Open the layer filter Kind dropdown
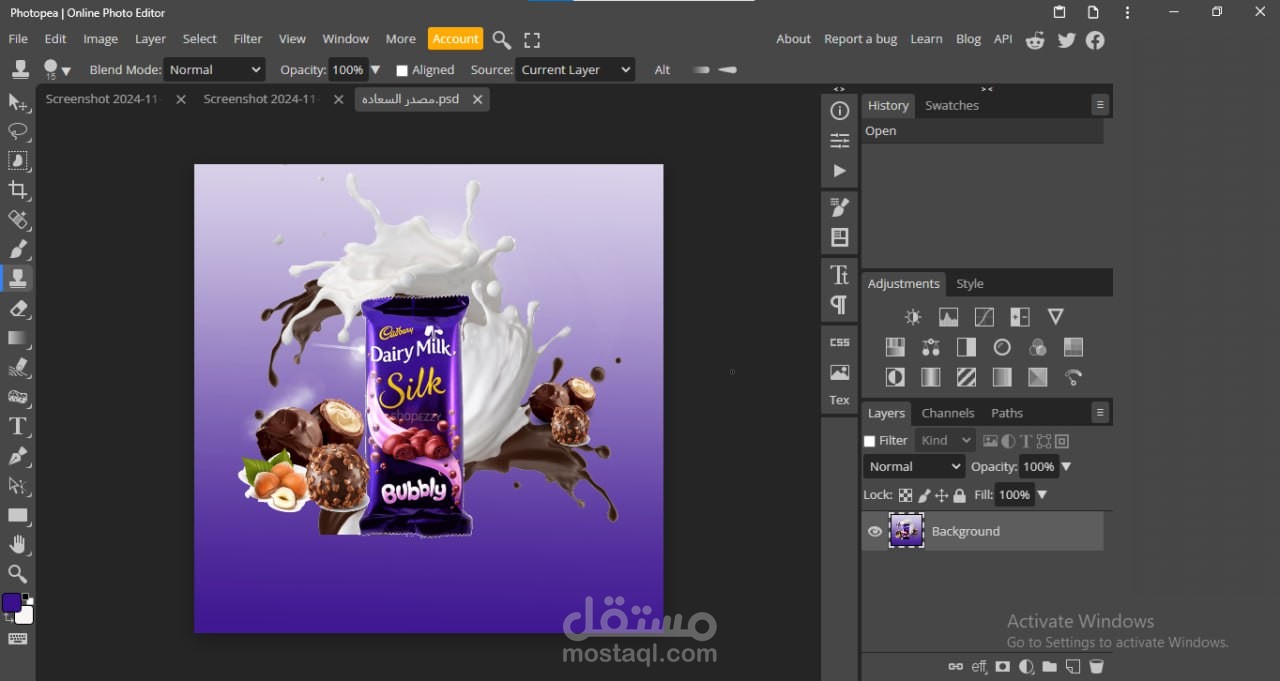 click(945, 440)
